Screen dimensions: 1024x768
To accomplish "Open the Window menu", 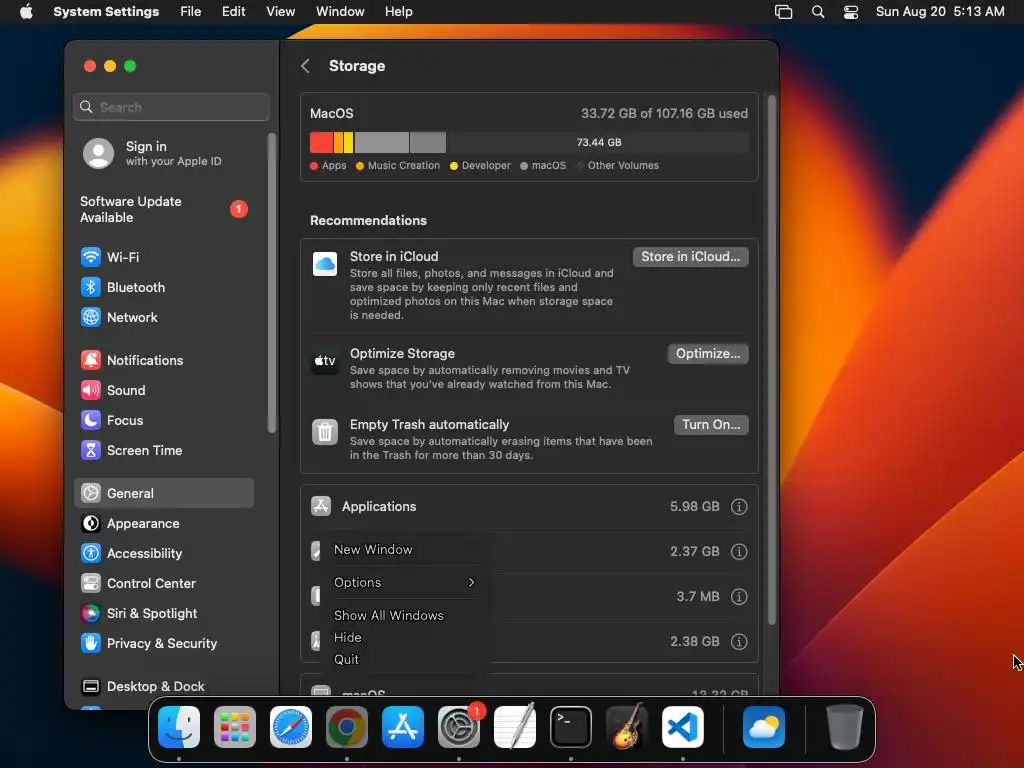I will point(340,12).
